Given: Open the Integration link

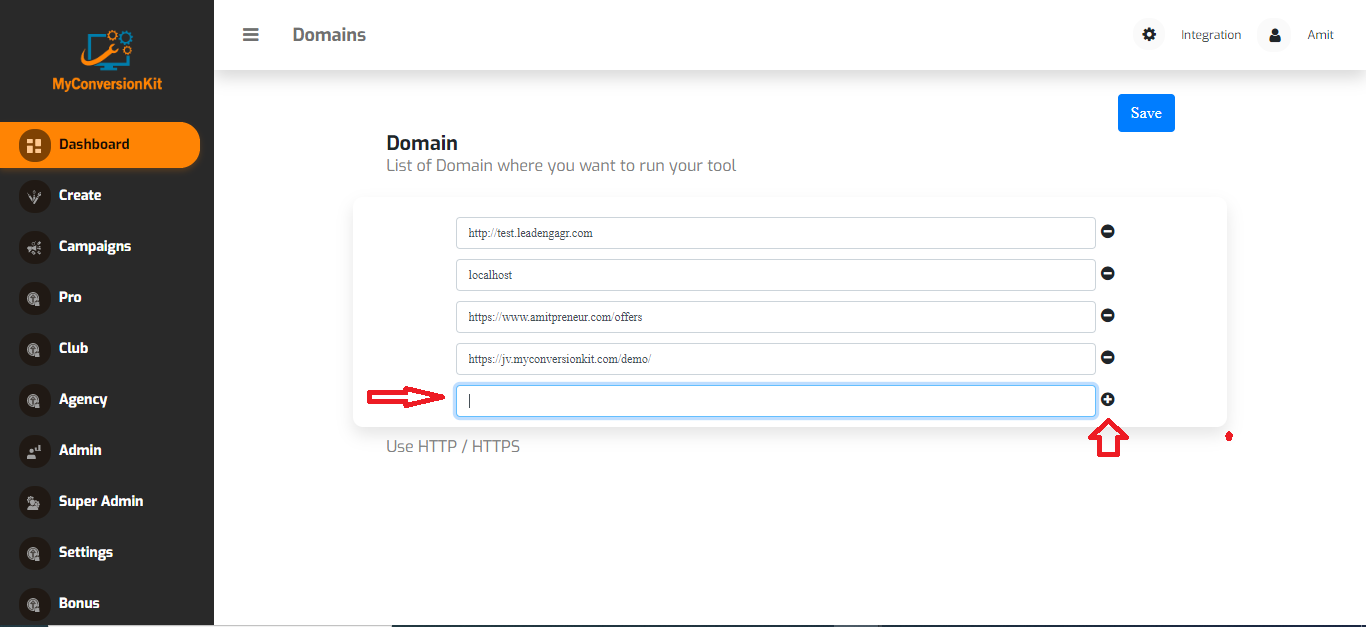Looking at the screenshot, I should [1211, 35].
